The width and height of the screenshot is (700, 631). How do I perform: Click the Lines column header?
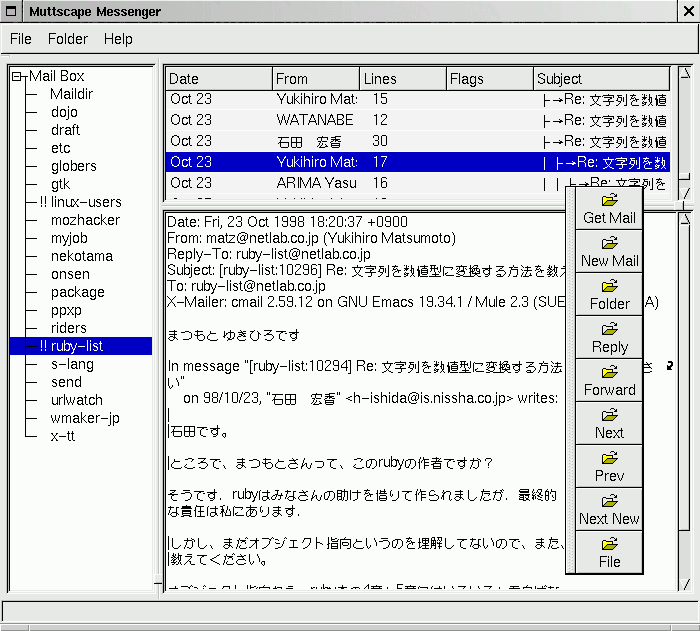coord(403,79)
